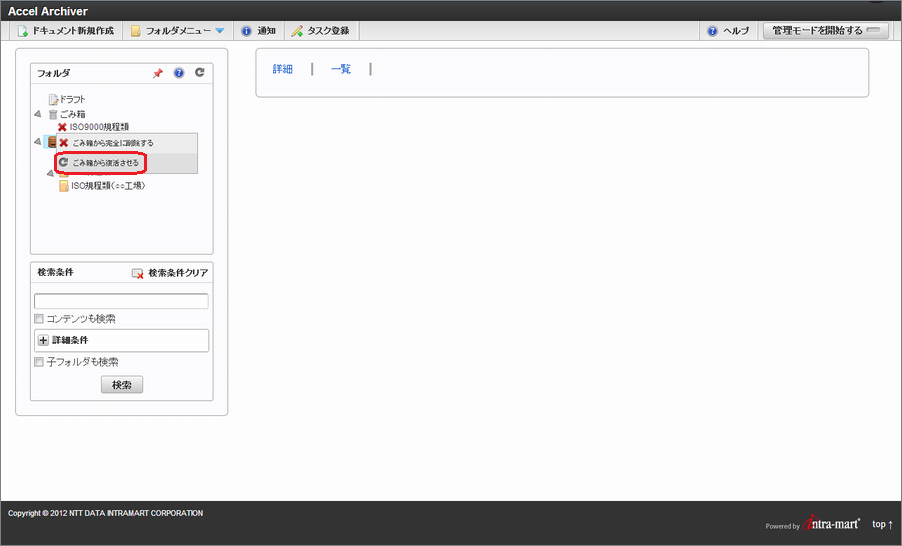
Task: Select ISO9000規程類 in the trash
Action: point(100,127)
